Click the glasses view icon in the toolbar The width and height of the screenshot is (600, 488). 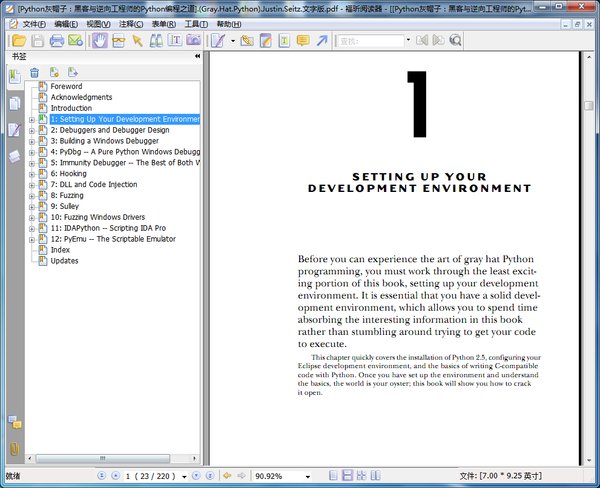[x=118, y=40]
